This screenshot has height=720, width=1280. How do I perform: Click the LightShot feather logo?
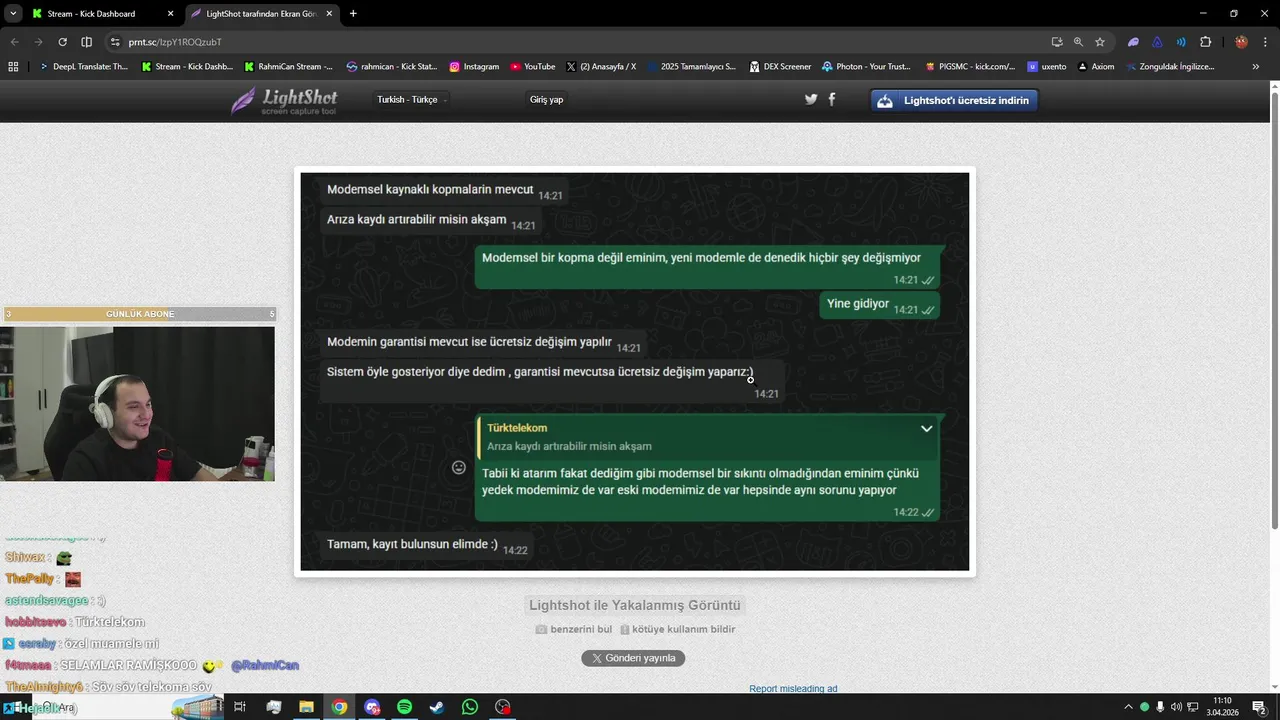pyautogui.click(x=284, y=100)
